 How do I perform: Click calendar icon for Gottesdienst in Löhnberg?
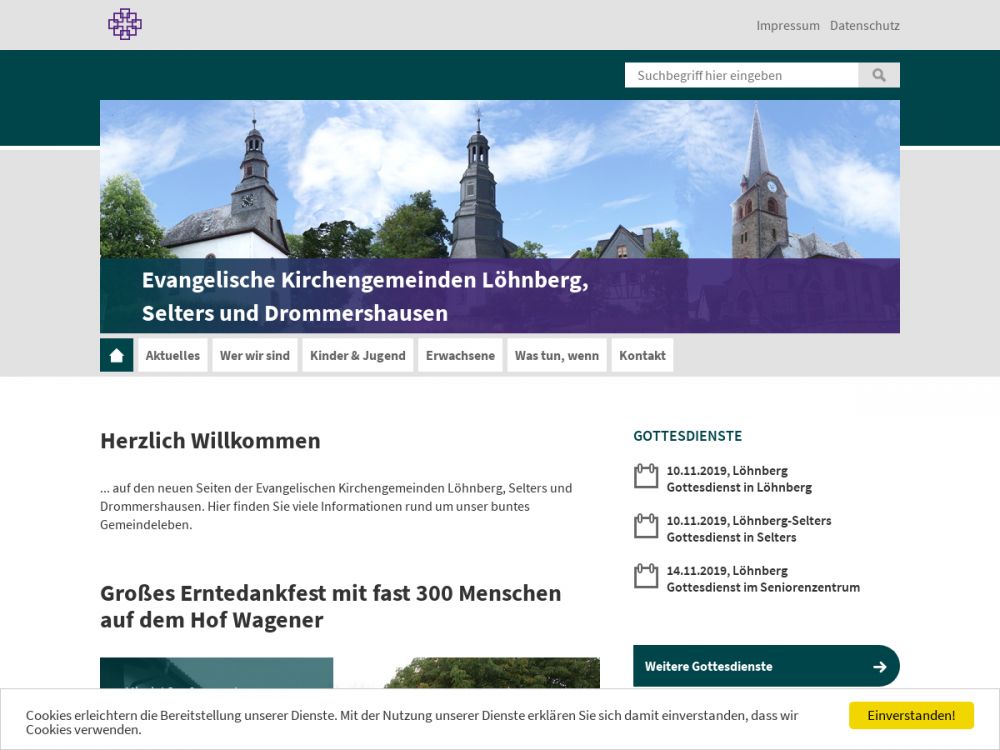[x=646, y=476]
